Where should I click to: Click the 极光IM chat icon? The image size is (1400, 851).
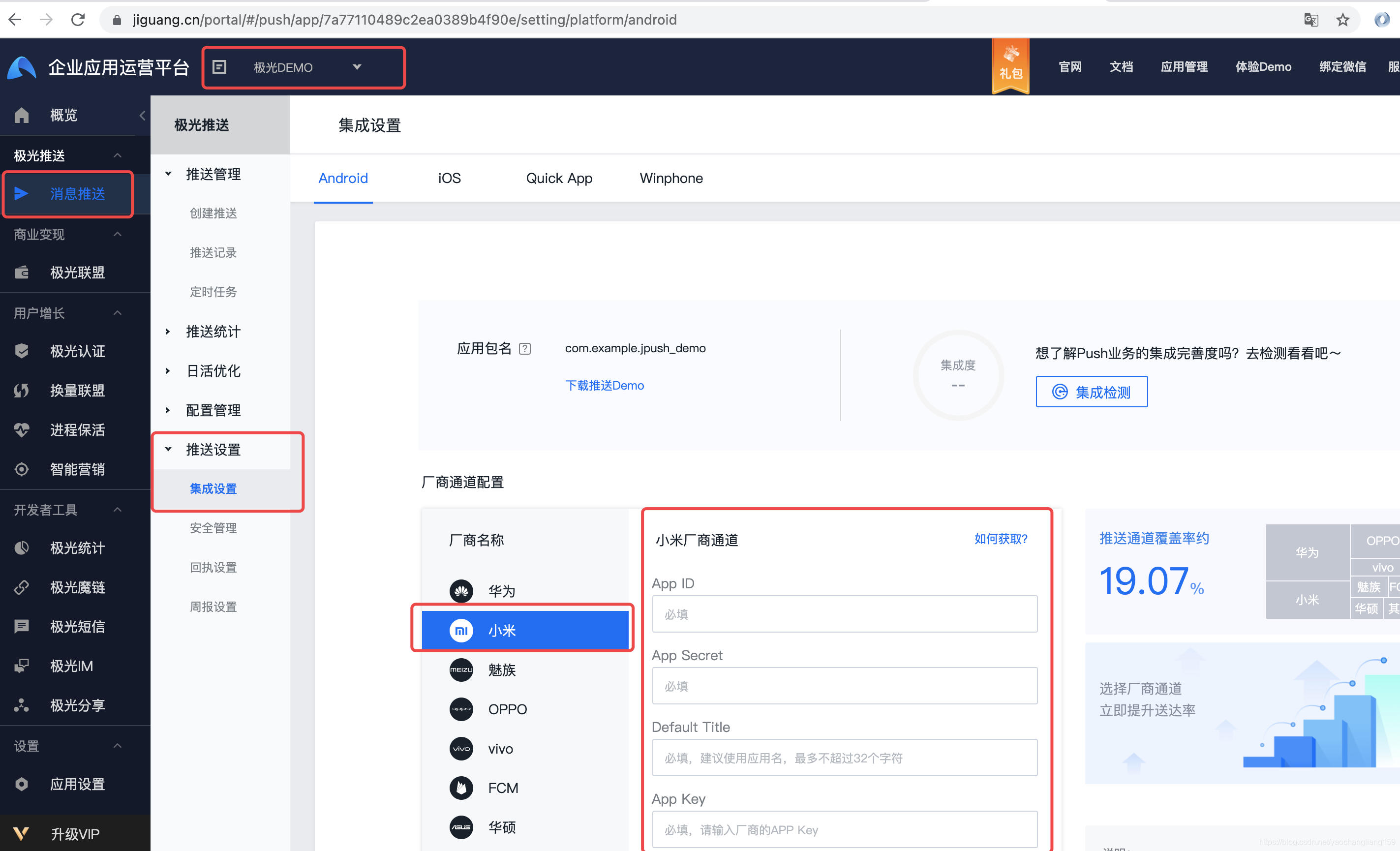click(22, 666)
